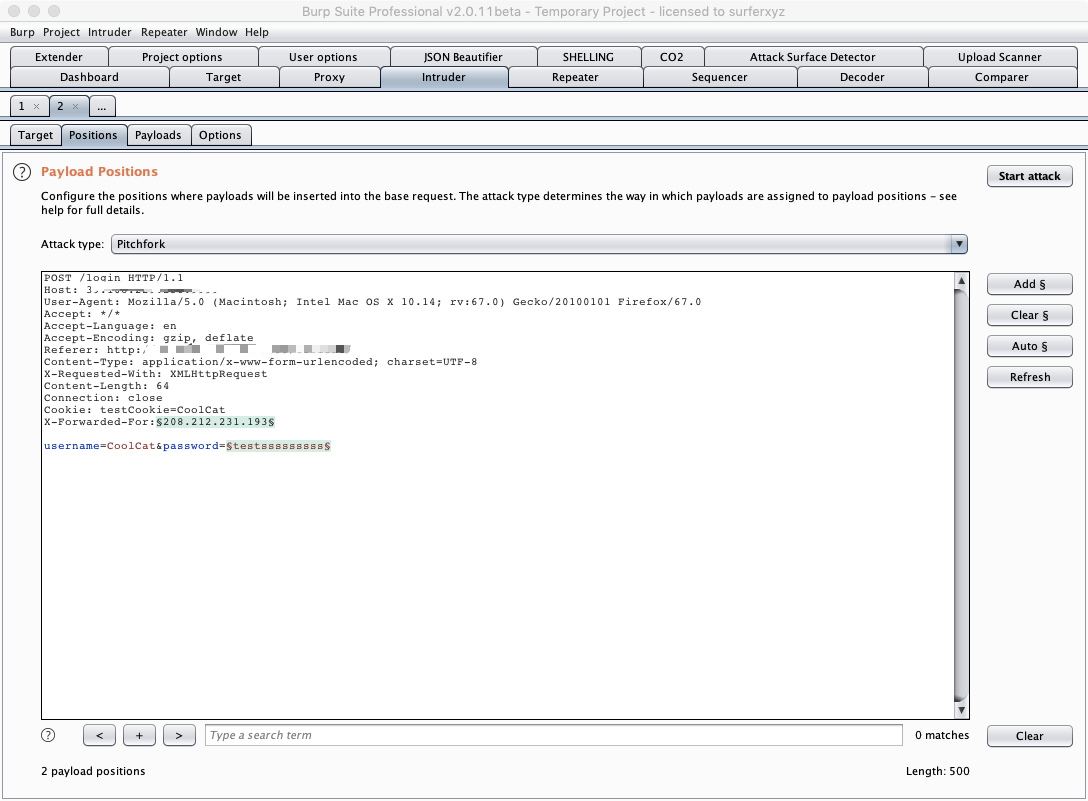Screen dimensions: 1088x801
Task: Click Clear § to remove payload markers
Action: click(1029, 314)
